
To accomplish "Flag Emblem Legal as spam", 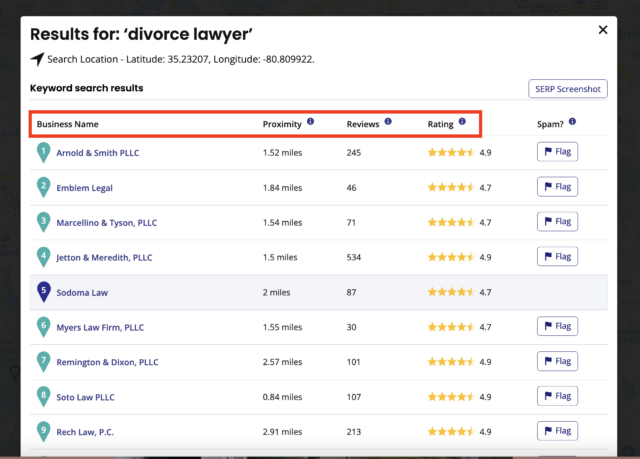I will pyautogui.click(x=557, y=187).
